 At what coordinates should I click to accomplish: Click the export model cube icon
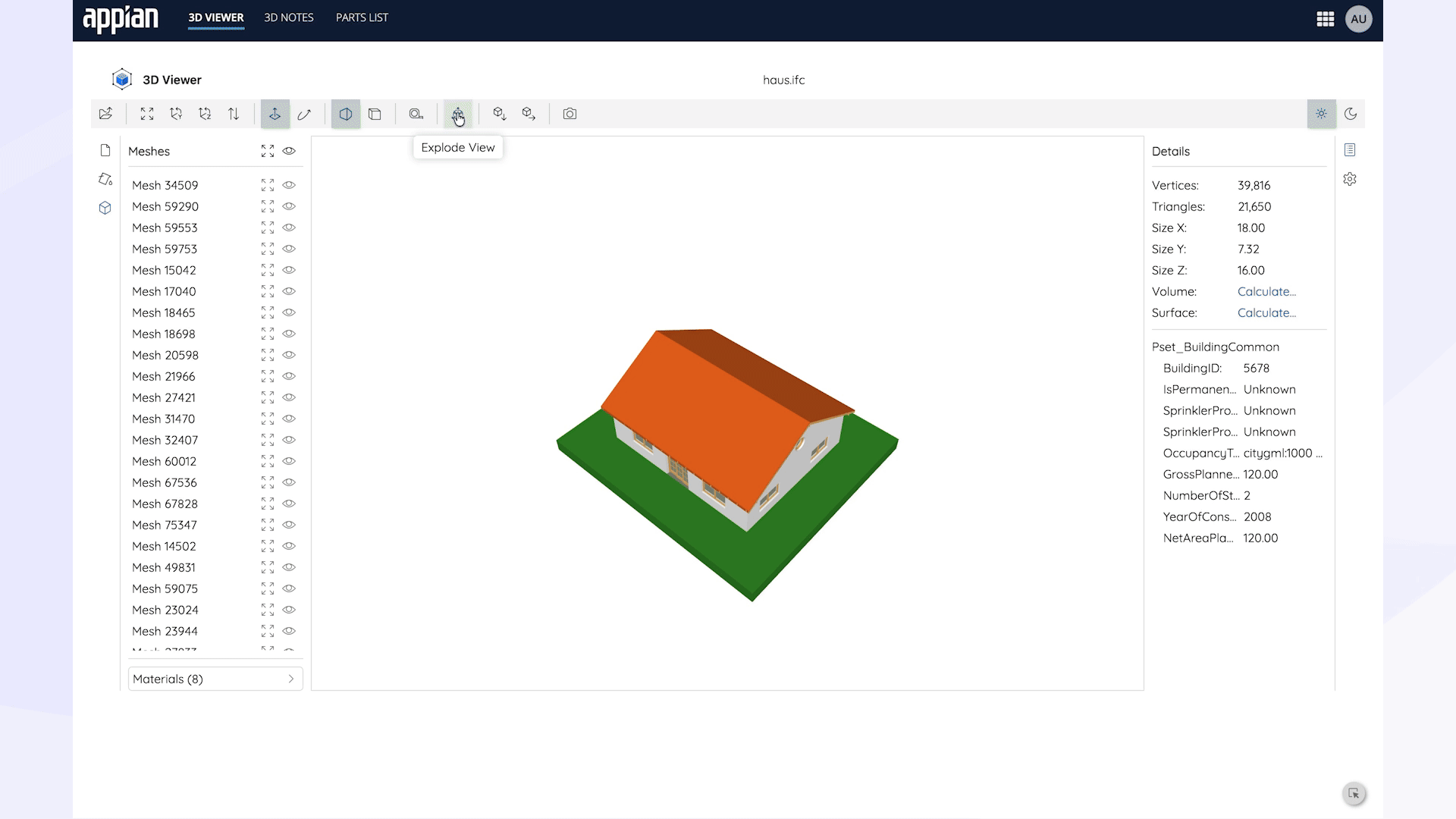coord(499,114)
